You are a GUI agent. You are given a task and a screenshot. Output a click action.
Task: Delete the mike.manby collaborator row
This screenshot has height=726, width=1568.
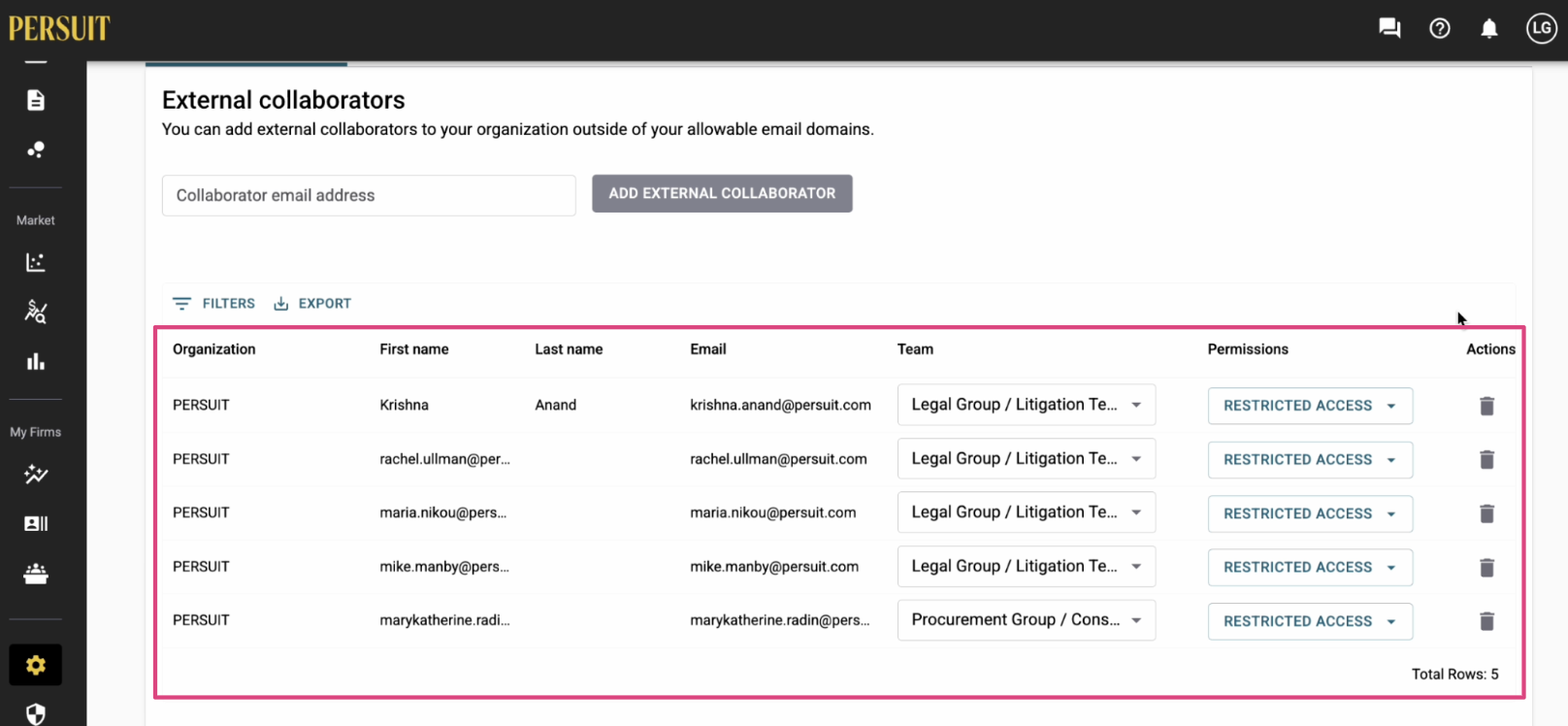(x=1486, y=567)
